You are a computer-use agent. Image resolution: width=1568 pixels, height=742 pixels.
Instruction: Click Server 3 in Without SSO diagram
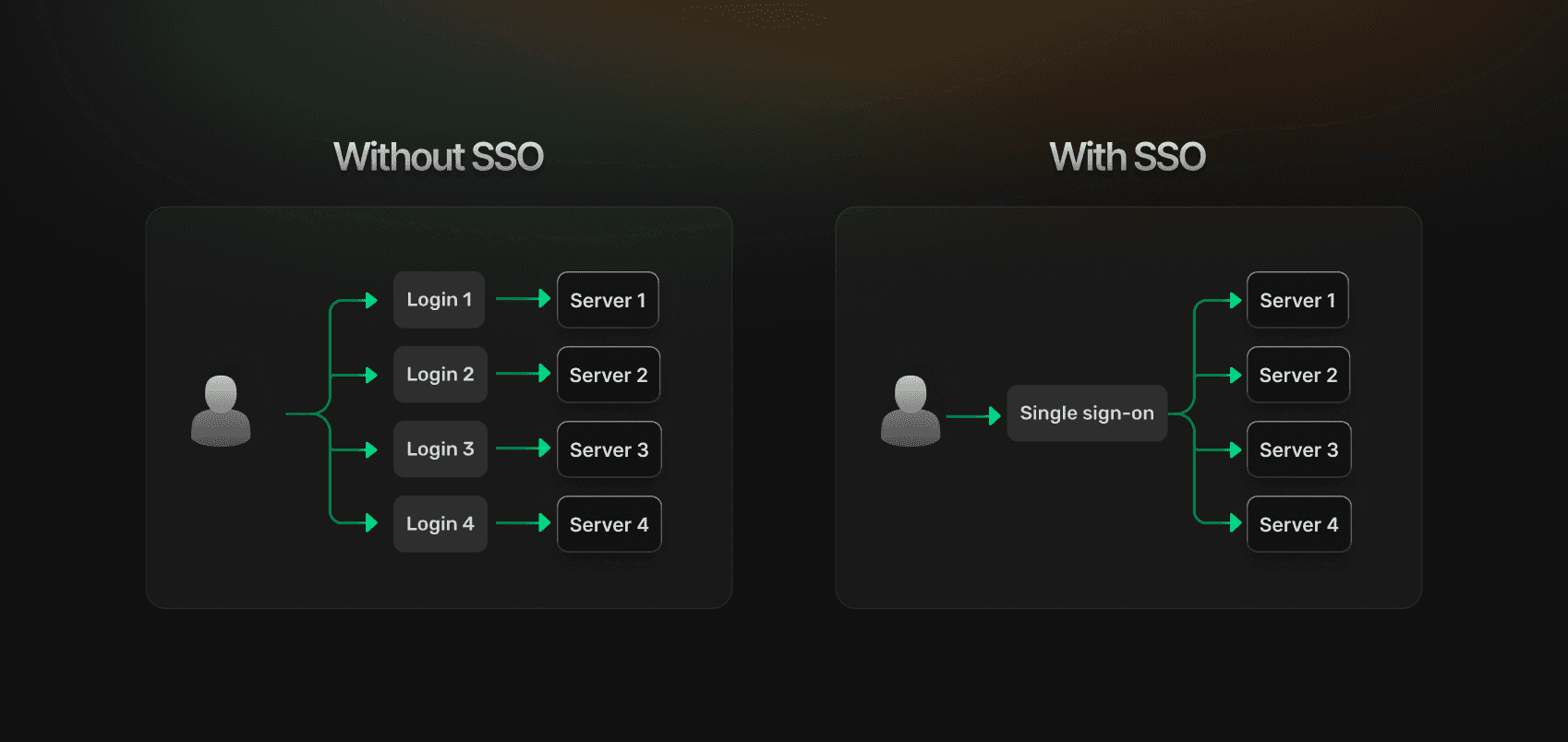click(x=609, y=449)
